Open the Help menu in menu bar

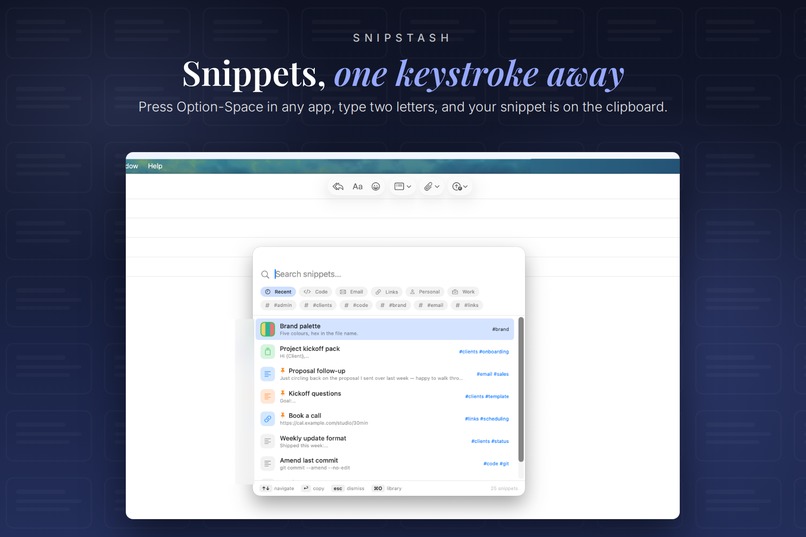[155, 166]
